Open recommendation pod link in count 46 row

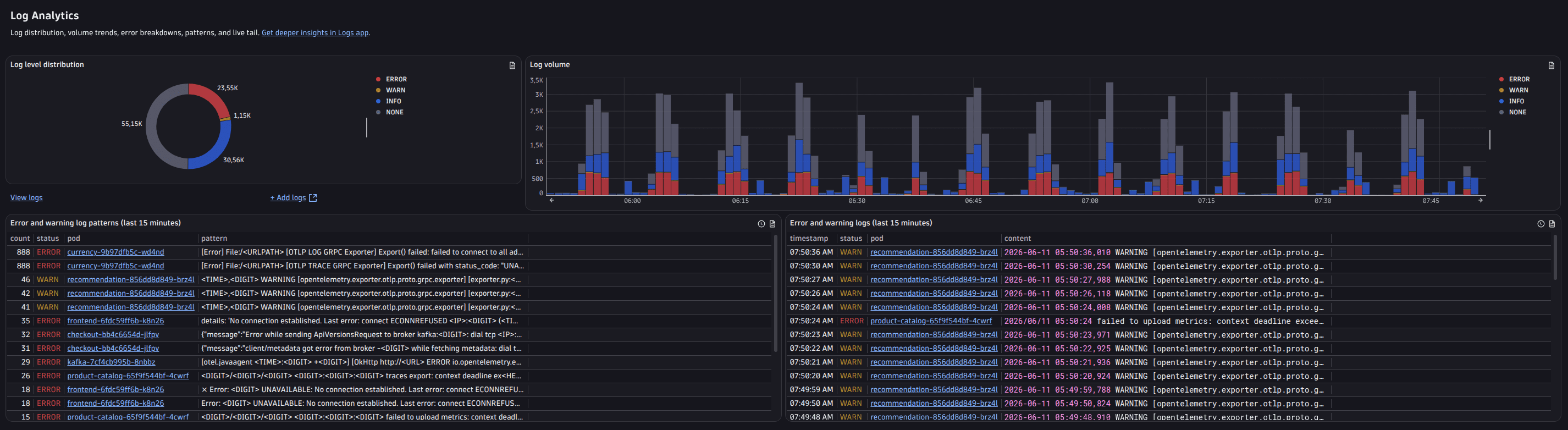point(131,279)
